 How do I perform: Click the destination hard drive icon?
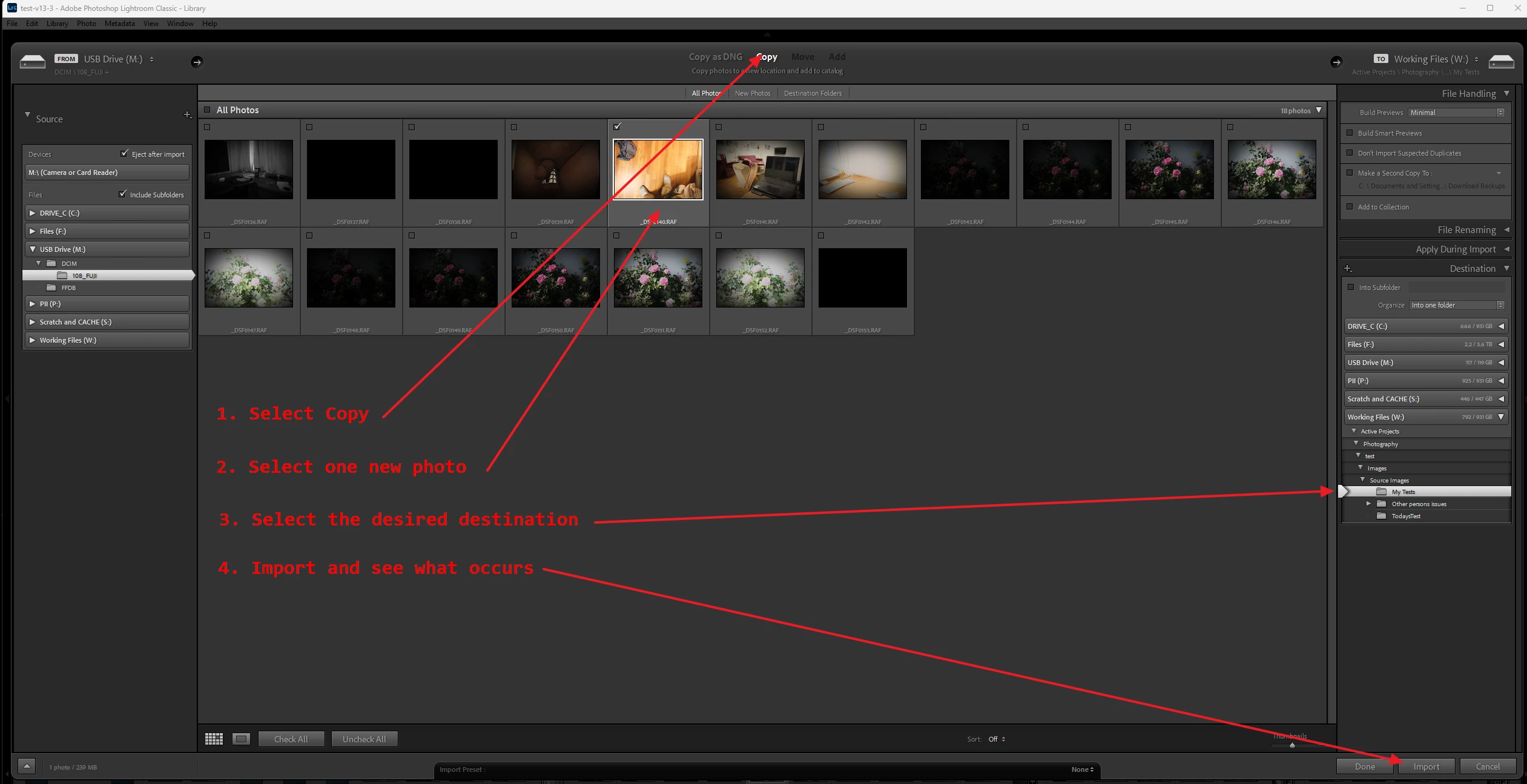(1501, 61)
